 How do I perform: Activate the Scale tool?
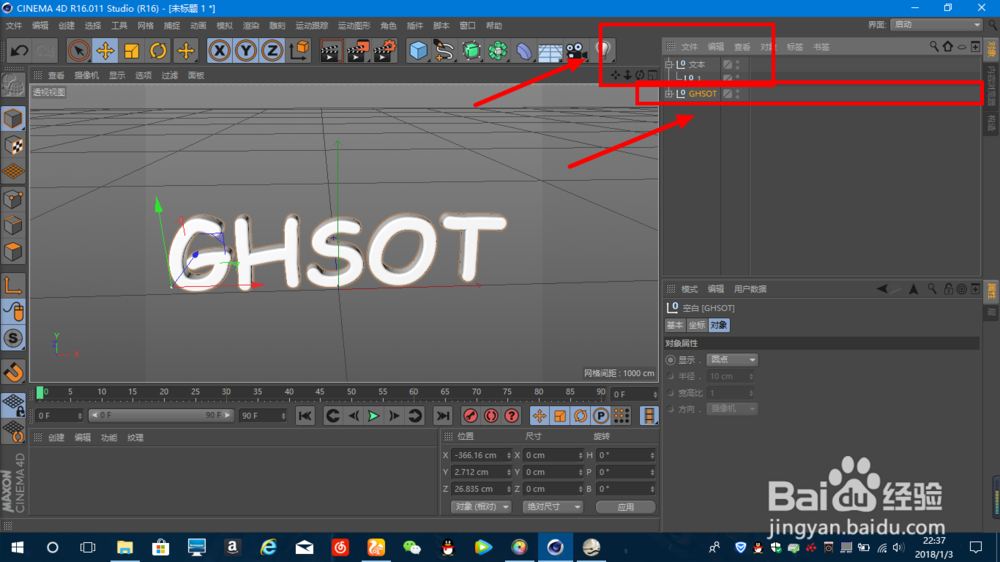131,50
